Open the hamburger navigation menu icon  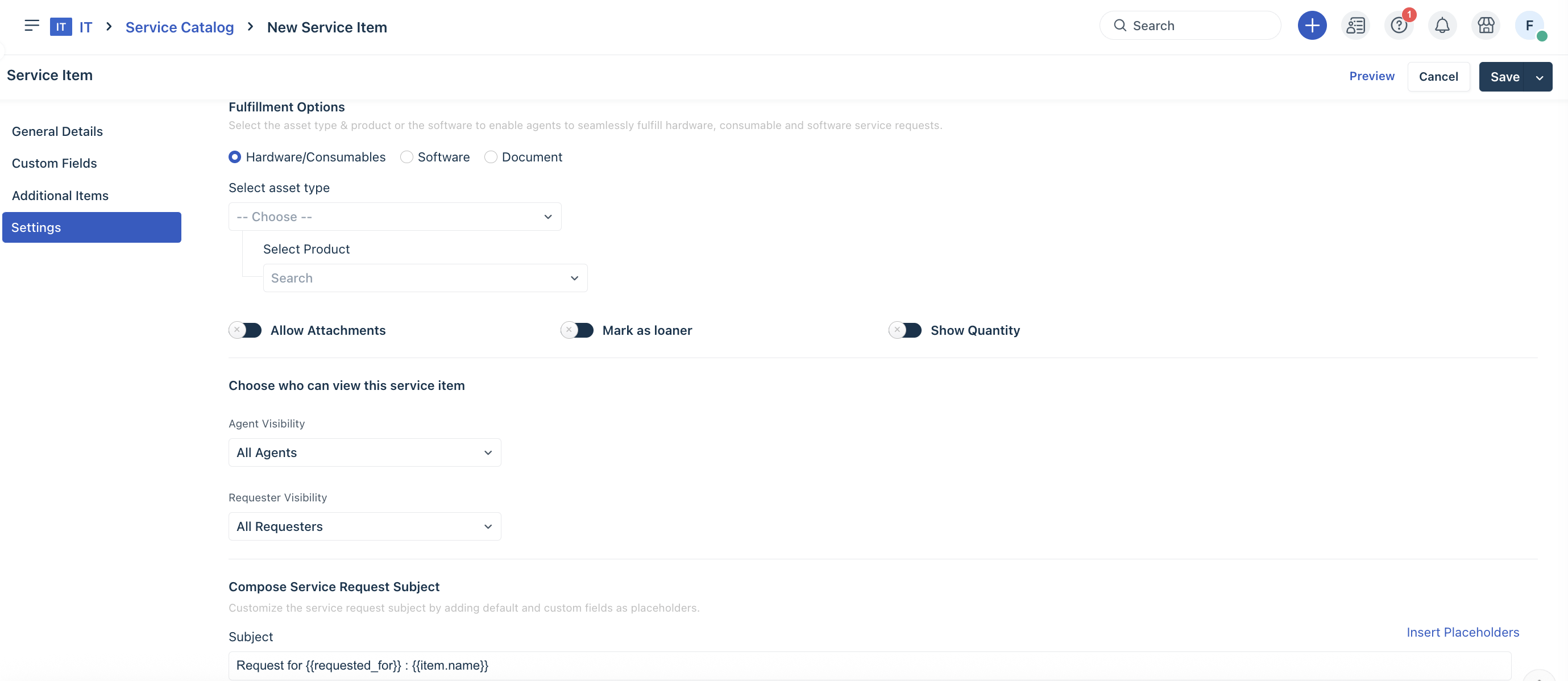tap(32, 26)
